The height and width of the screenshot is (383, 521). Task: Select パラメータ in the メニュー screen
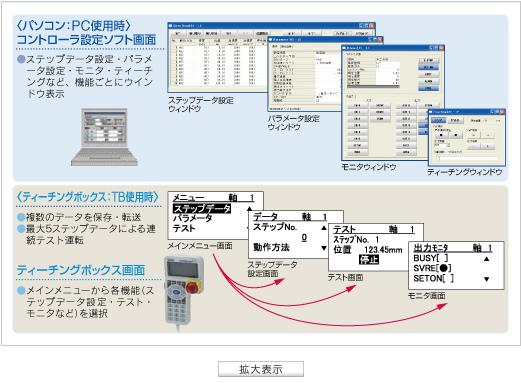click(x=192, y=218)
